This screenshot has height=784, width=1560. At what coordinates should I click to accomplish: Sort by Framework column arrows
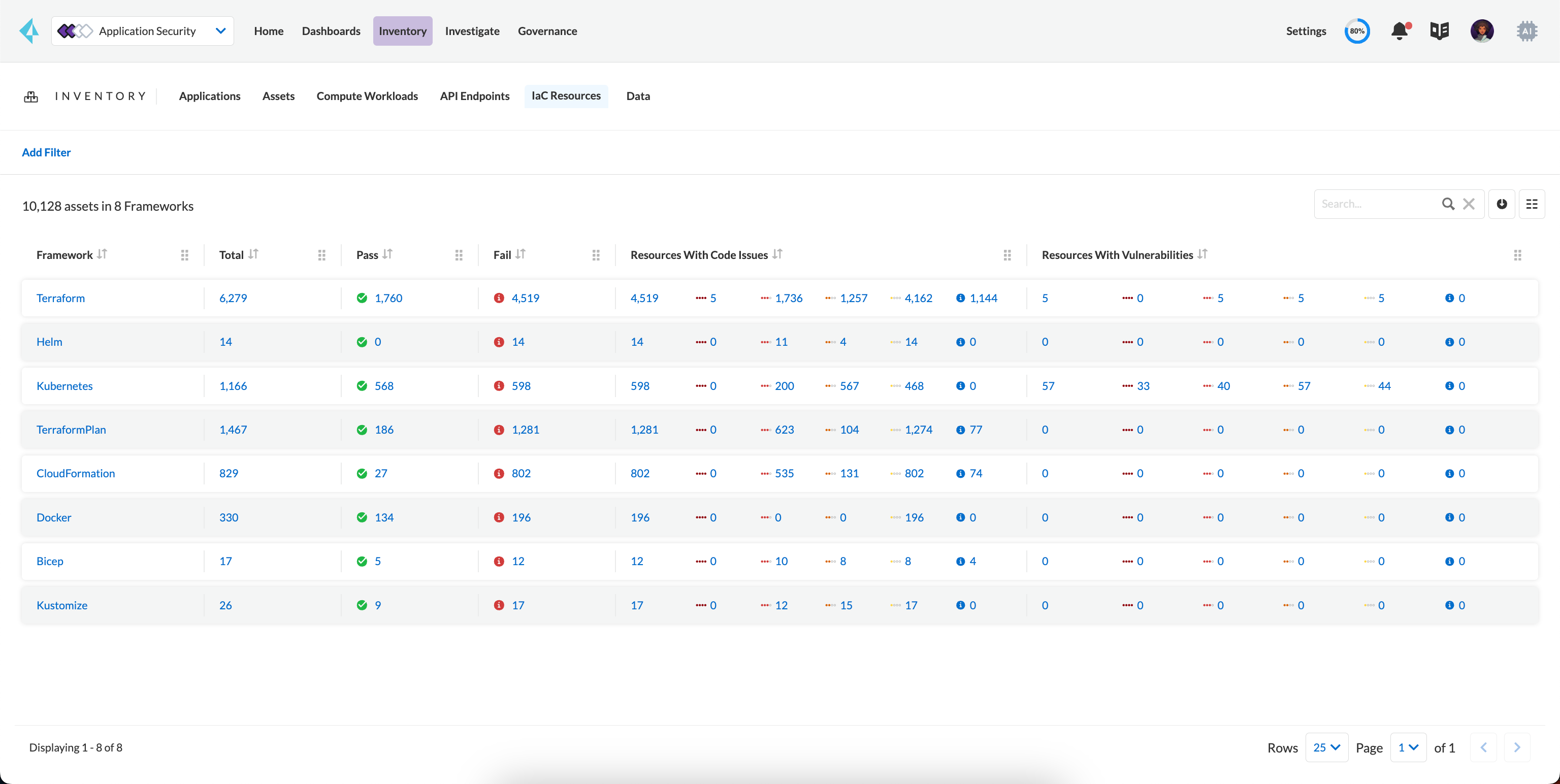tap(102, 254)
